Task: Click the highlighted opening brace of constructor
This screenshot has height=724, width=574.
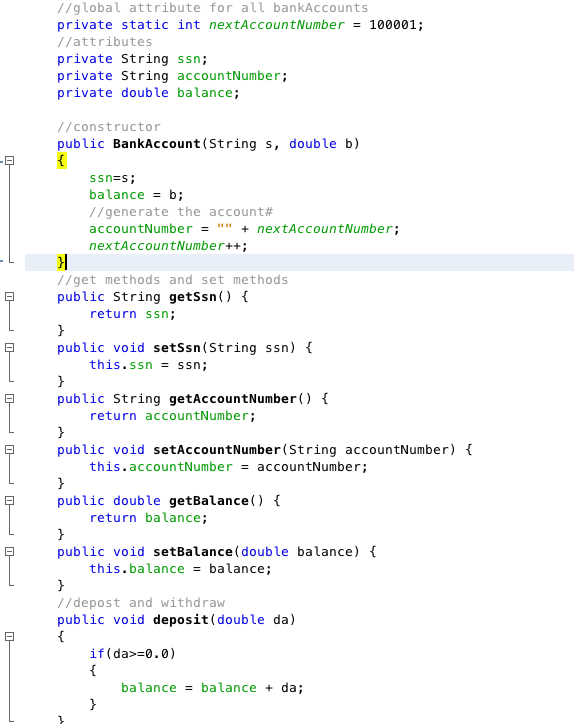Action: coord(61,161)
